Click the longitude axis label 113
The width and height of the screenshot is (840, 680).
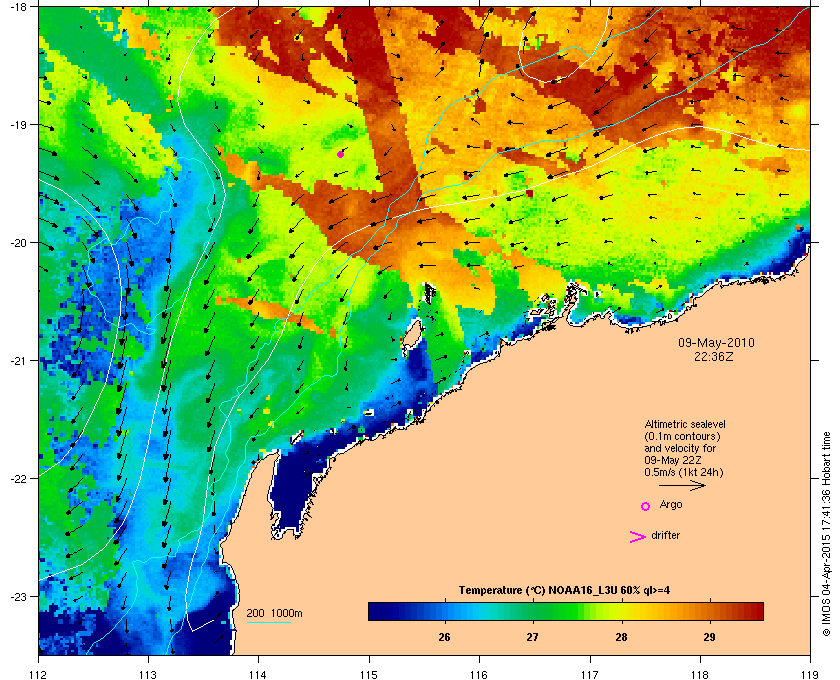148,674
